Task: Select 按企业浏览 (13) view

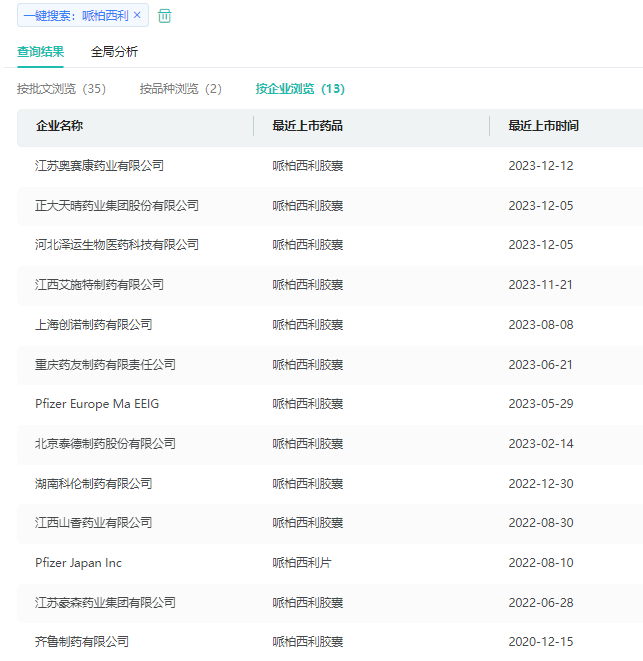Action: [x=300, y=89]
